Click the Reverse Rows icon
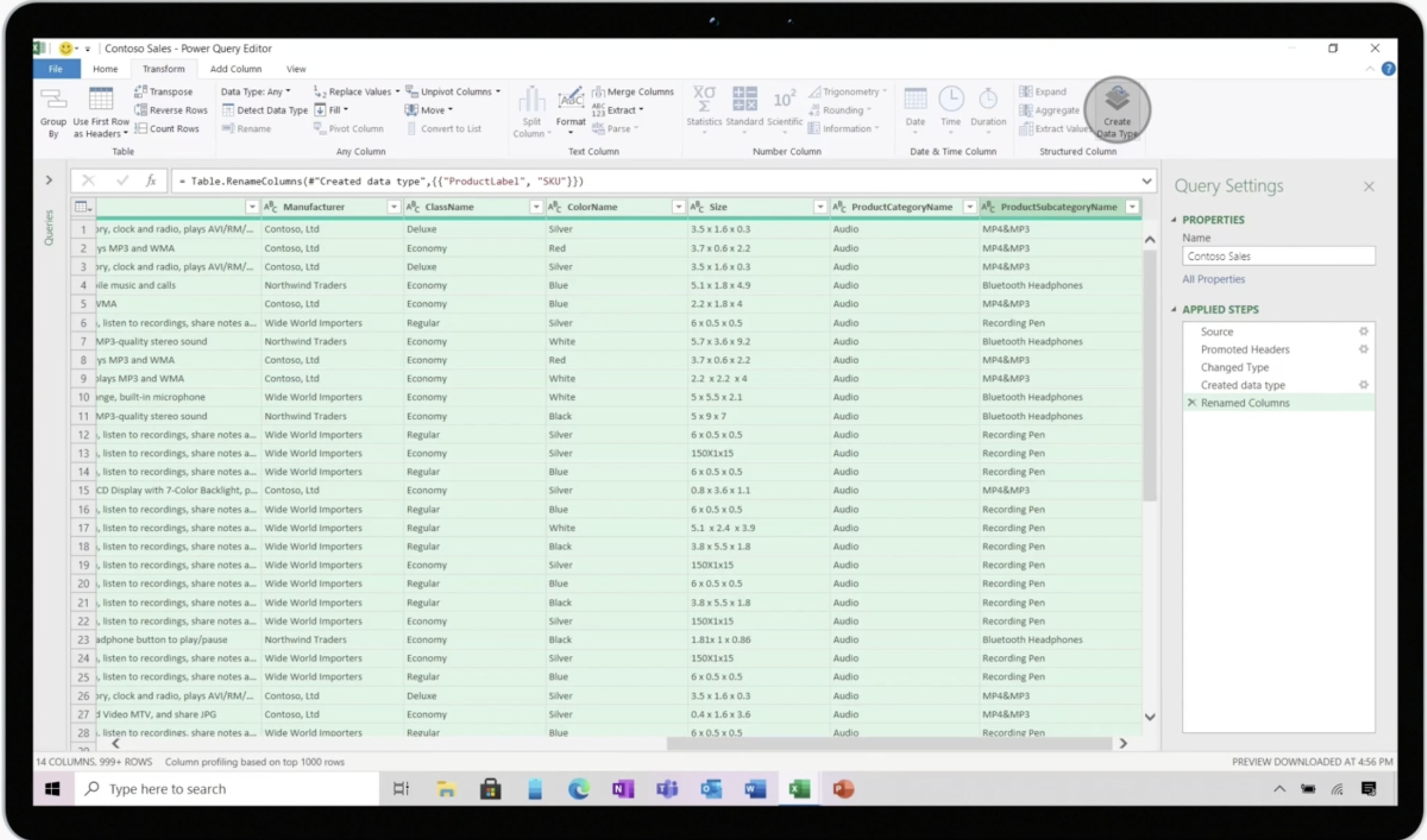This screenshot has width=1427, height=840. (141, 110)
